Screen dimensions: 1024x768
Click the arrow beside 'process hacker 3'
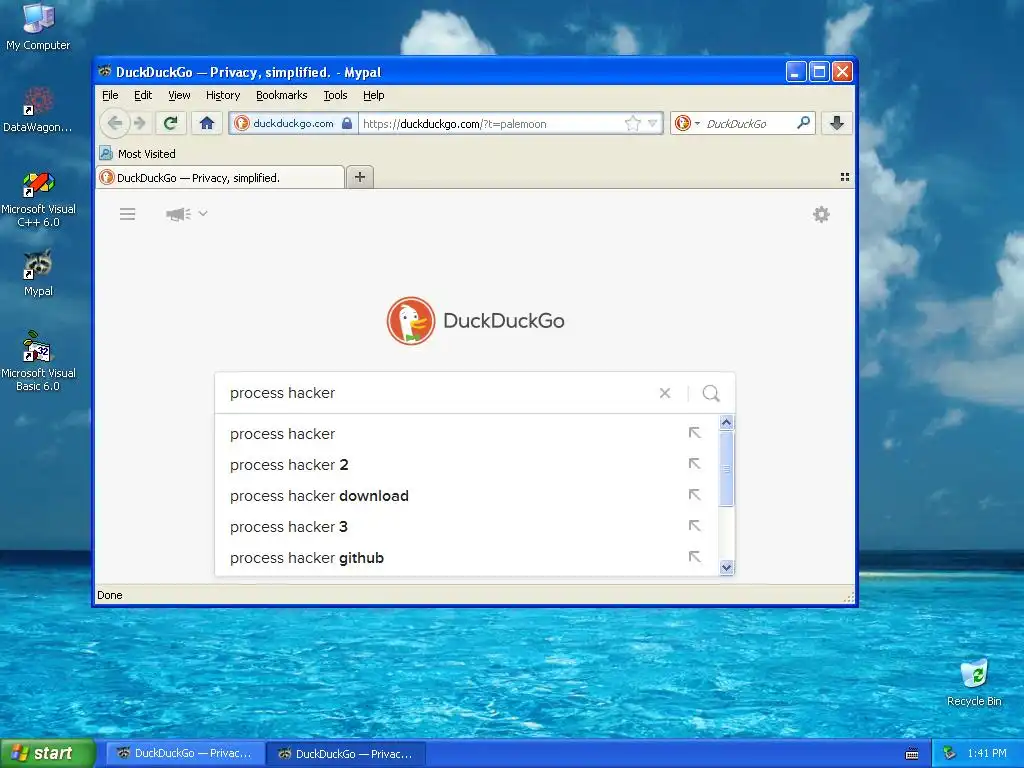(x=694, y=526)
